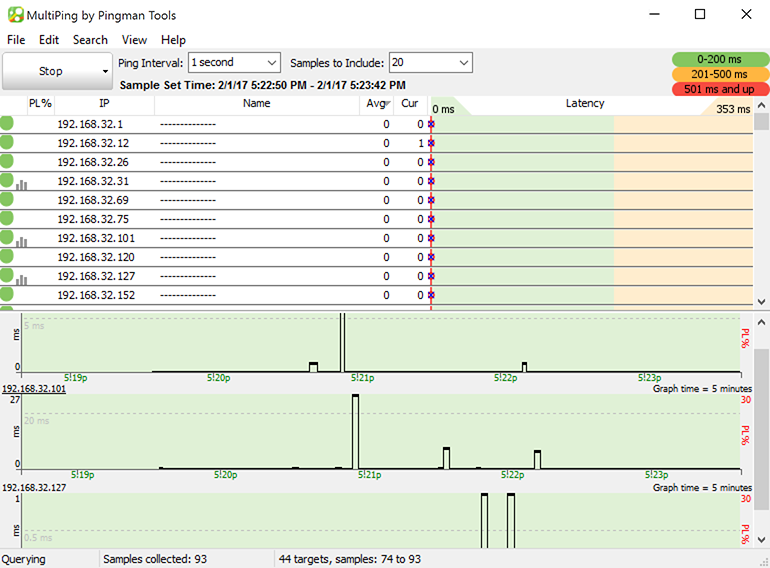Click the green 0-200 ms legend swatch
Screen dimensions: 770x568
coord(720,59)
